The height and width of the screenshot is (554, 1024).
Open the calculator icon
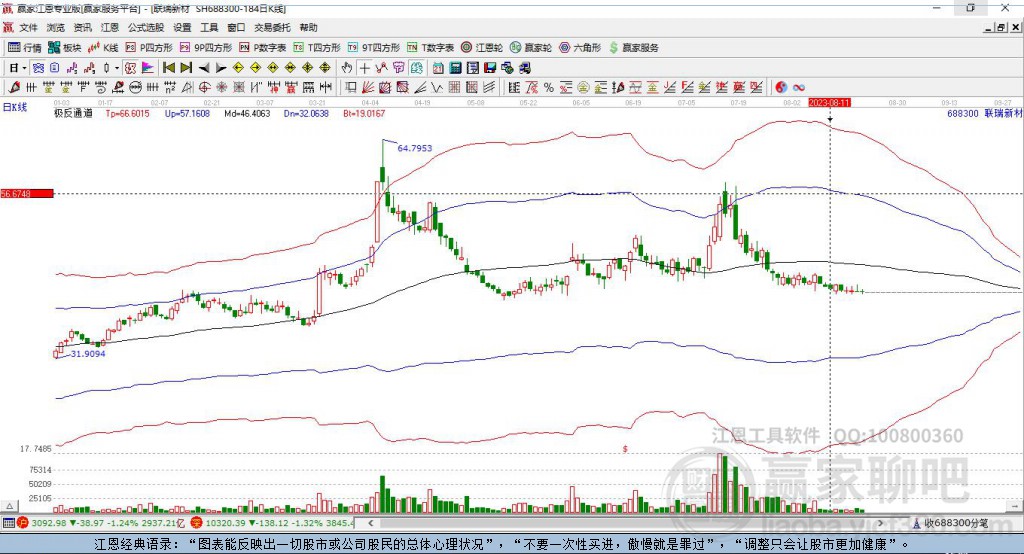coord(456,68)
